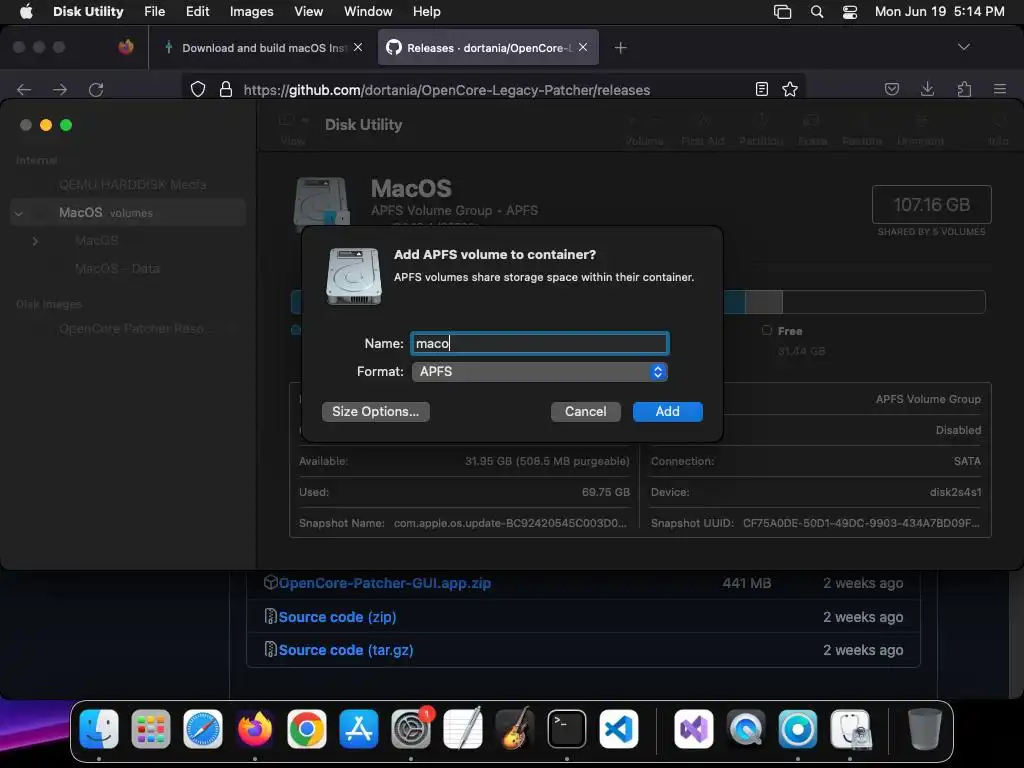
Task: Open the View menu
Action: [x=308, y=12]
